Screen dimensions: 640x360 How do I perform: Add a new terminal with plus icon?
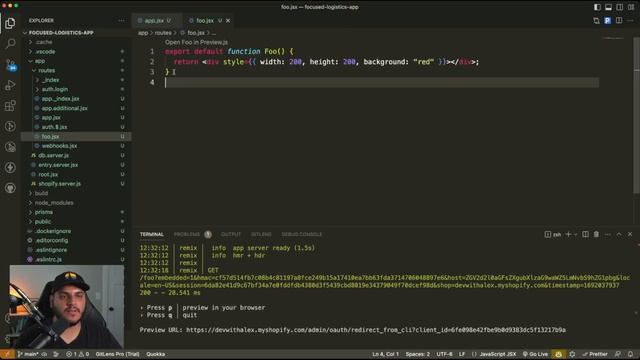[568, 234]
